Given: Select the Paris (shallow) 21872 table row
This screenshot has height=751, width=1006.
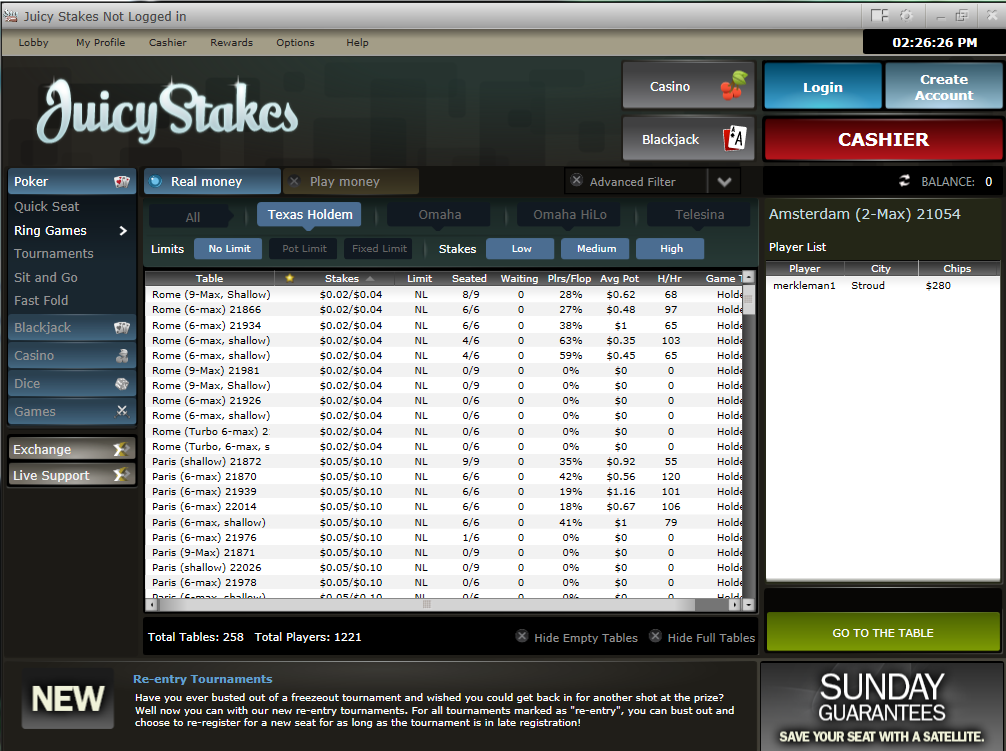Looking at the screenshot, I should click(444, 461).
